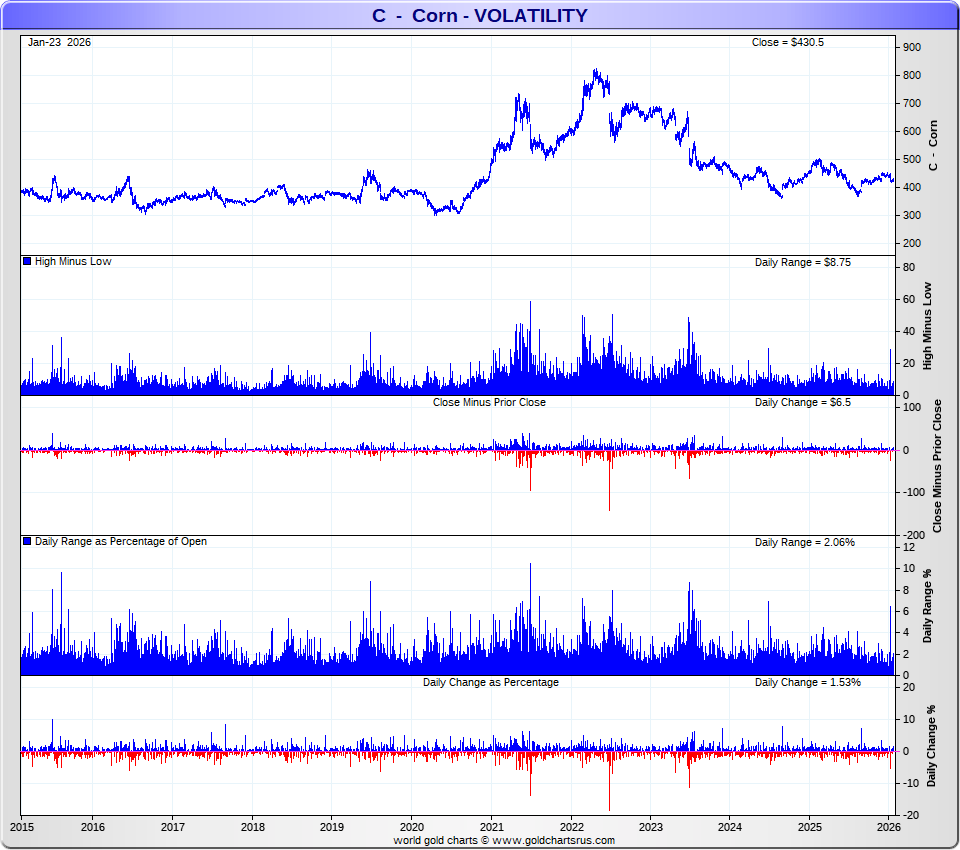The image size is (960, 850).
Task: Select the Jan-23 2026 date label
Action: [59, 42]
